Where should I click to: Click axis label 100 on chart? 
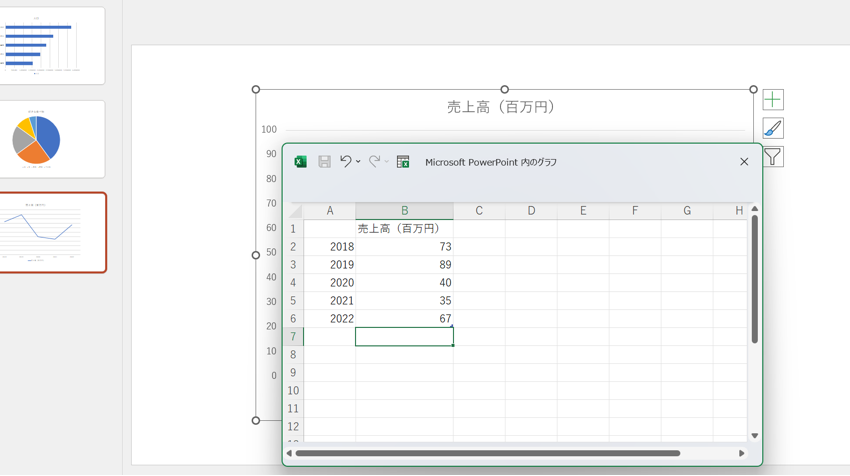point(269,130)
